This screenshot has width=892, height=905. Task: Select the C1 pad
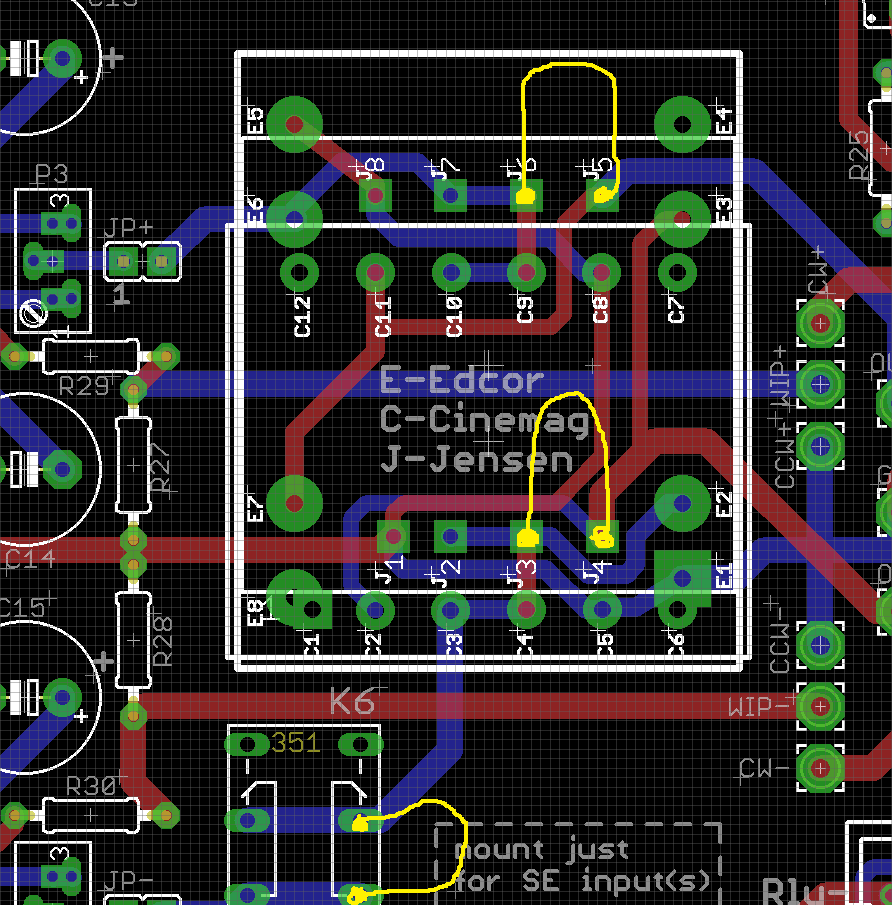tap(312, 609)
